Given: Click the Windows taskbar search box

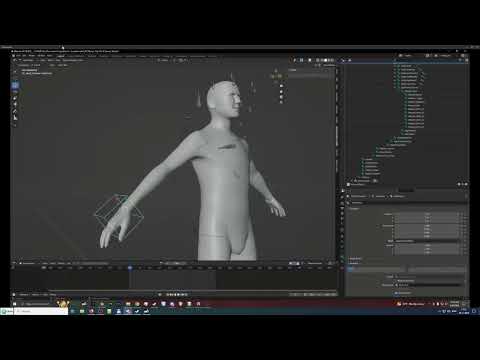Looking at the screenshot, I should [x=41, y=311].
